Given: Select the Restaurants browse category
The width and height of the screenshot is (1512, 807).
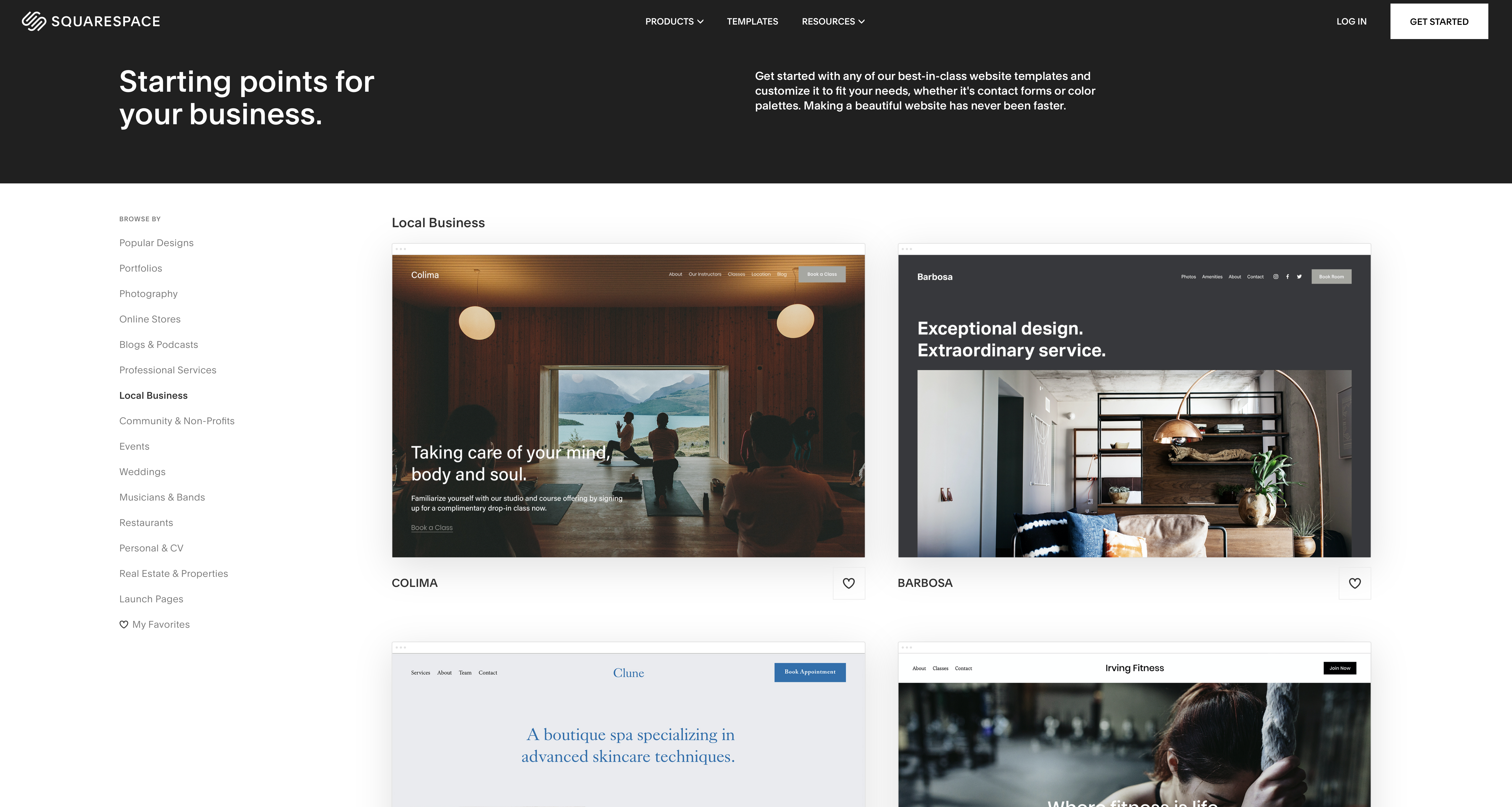Looking at the screenshot, I should [146, 522].
